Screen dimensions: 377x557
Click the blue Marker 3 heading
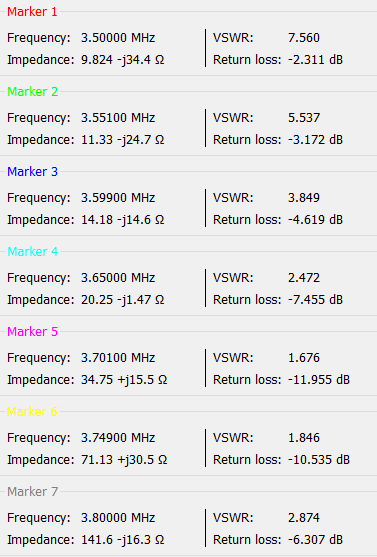click(x=32, y=172)
